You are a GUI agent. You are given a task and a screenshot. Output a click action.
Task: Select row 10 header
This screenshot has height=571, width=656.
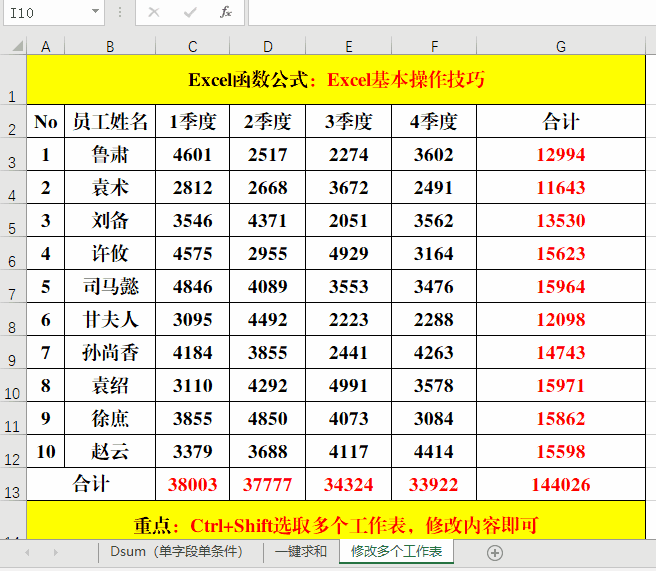(x=13, y=386)
